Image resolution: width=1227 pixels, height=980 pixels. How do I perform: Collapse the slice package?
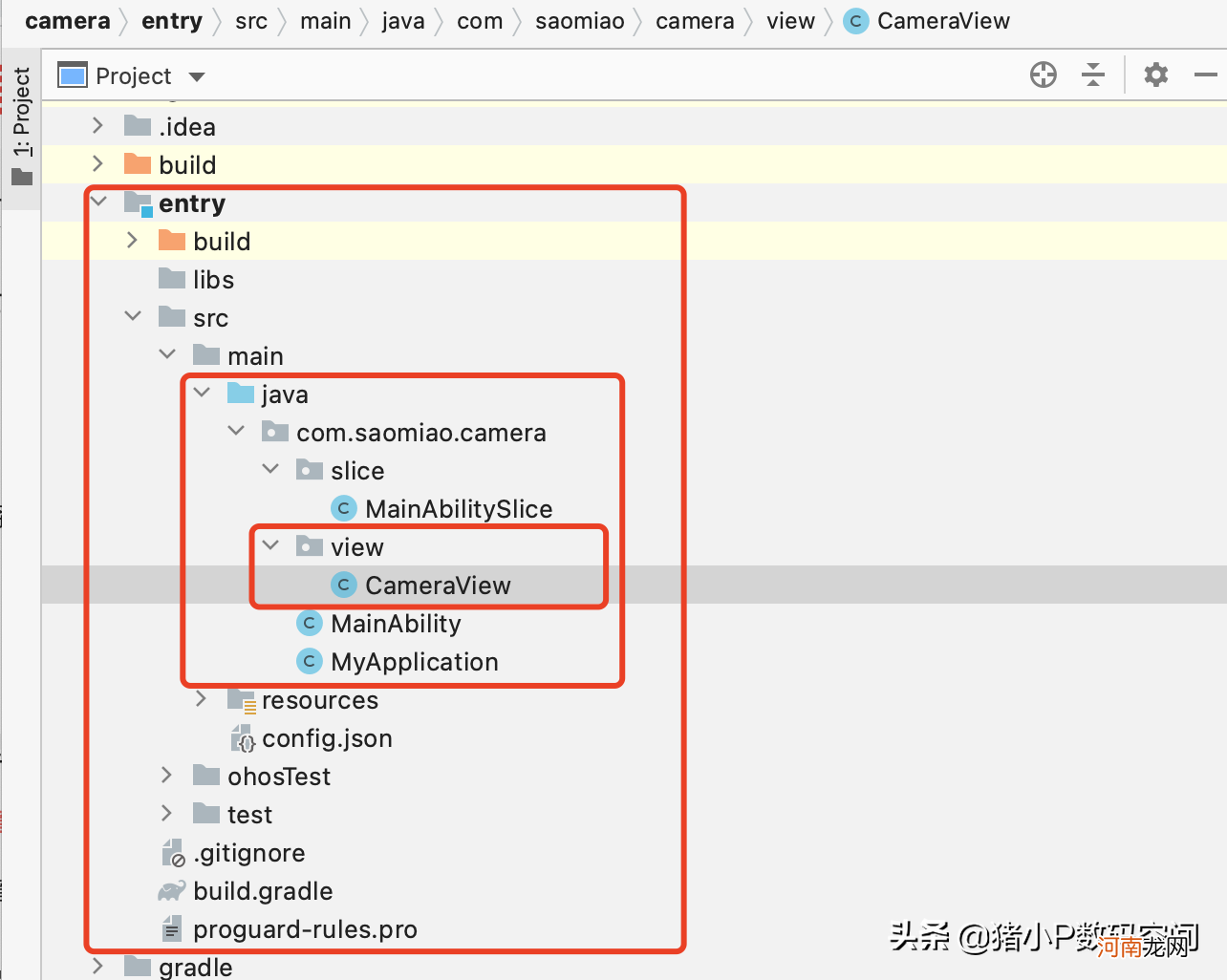pos(270,469)
